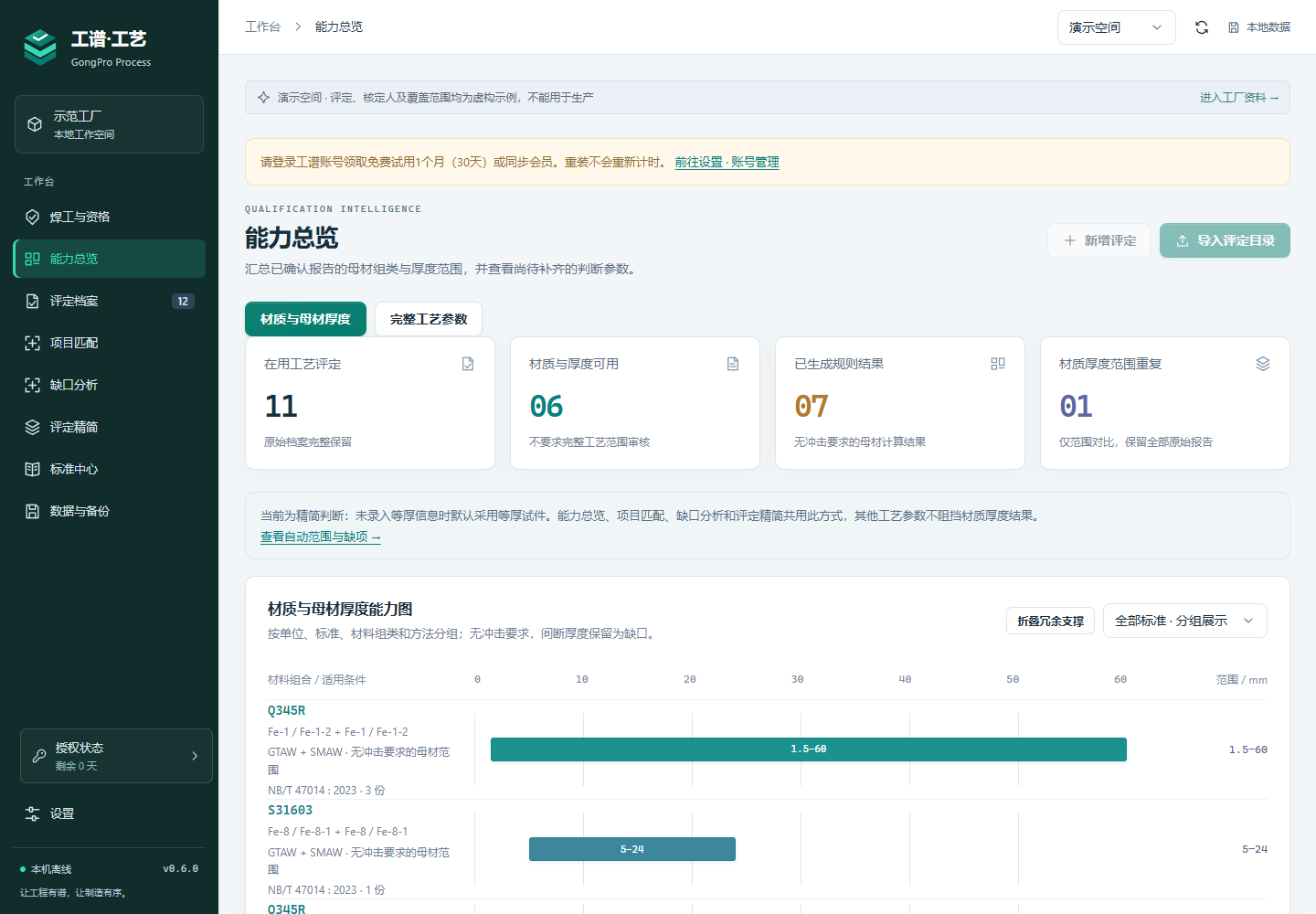Click the 项目匹配 scan icon
1316x914 pixels.
click(32, 343)
